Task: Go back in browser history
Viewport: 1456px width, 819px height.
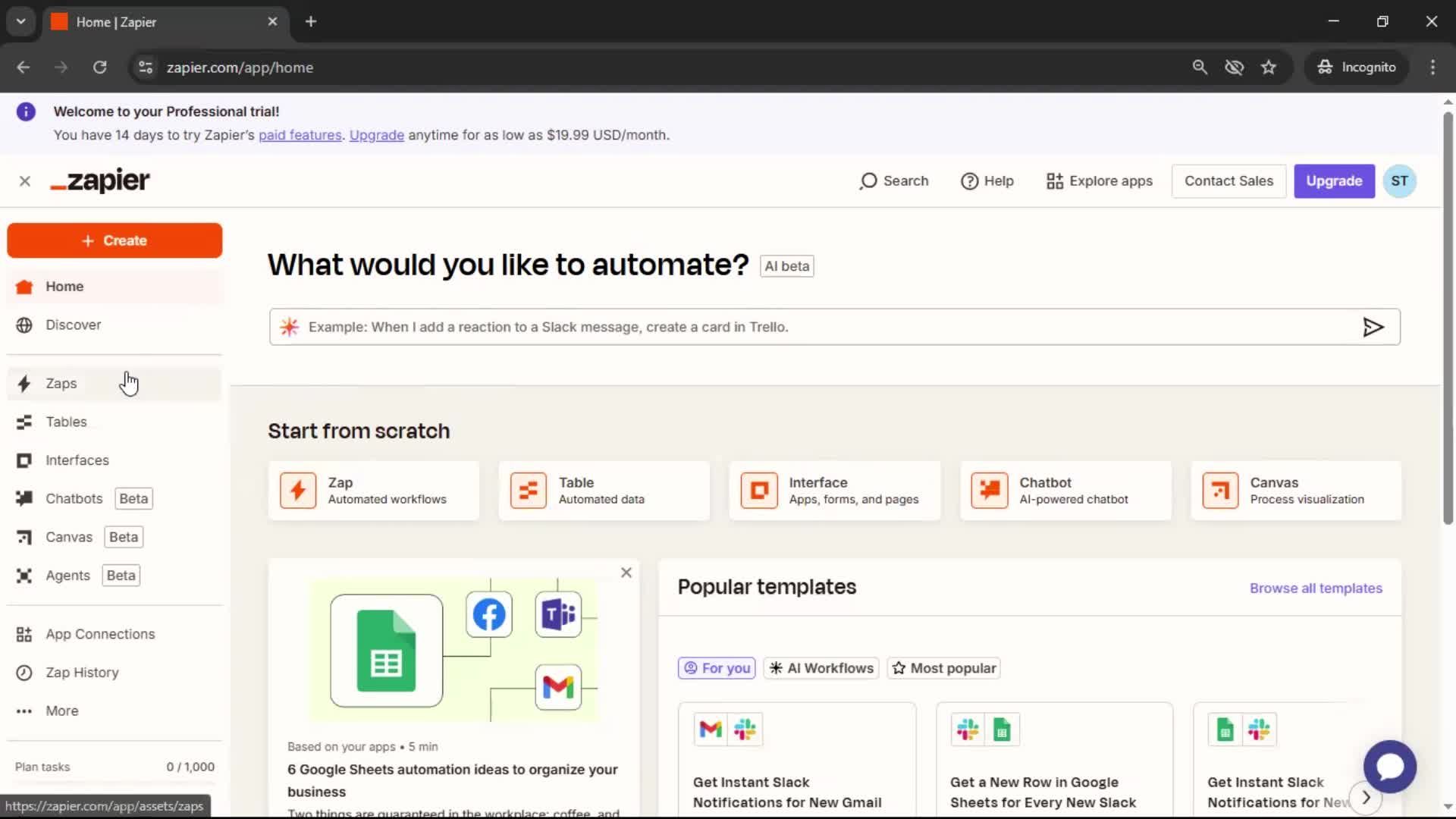Action: (x=24, y=67)
